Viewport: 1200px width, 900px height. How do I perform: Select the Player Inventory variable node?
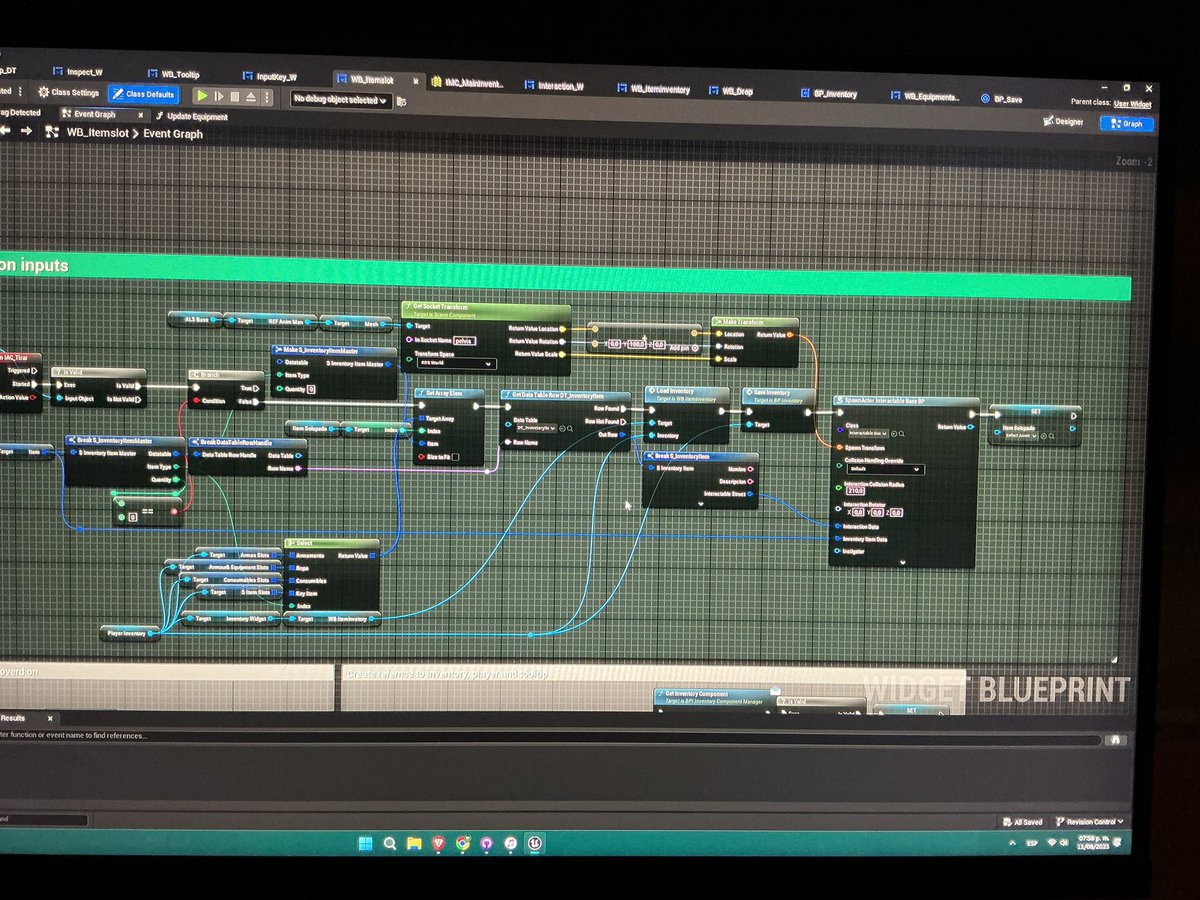click(x=129, y=632)
